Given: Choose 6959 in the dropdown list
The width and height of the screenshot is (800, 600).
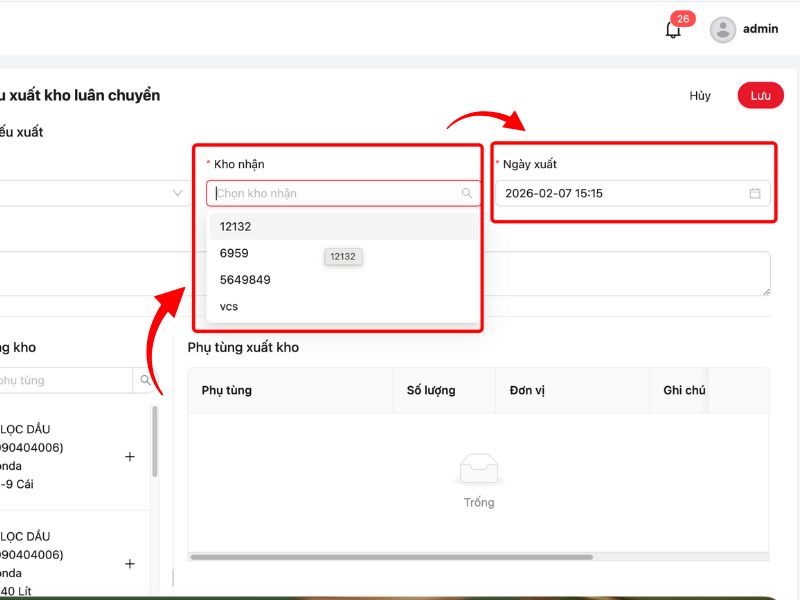Looking at the screenshot, I should pyautogui.click(x=234, y=254).
